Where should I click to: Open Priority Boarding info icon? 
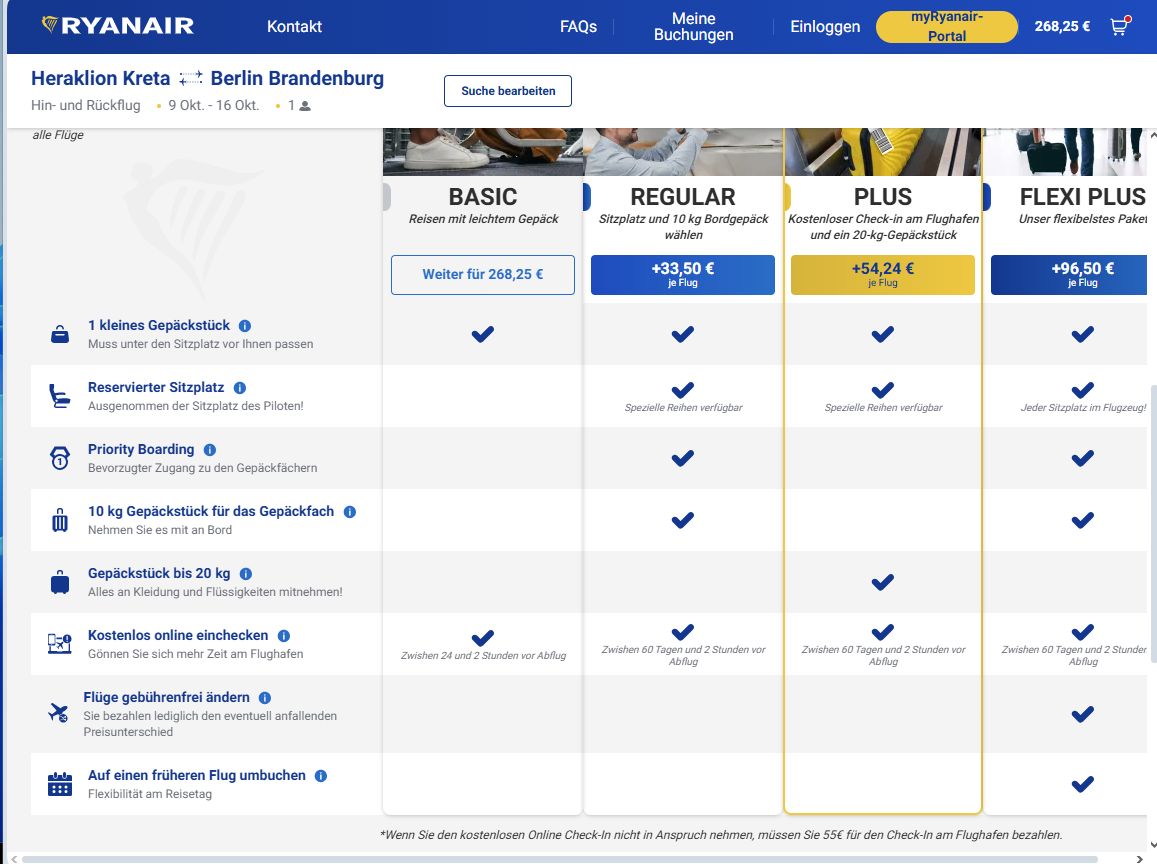point(210,450)
